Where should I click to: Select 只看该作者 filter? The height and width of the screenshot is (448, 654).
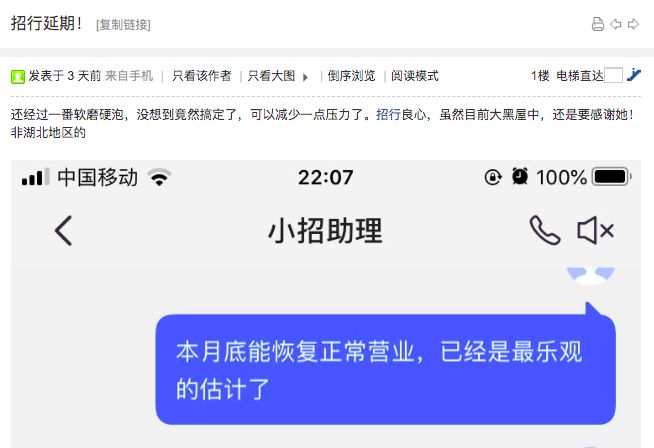(x=201, y=76)
